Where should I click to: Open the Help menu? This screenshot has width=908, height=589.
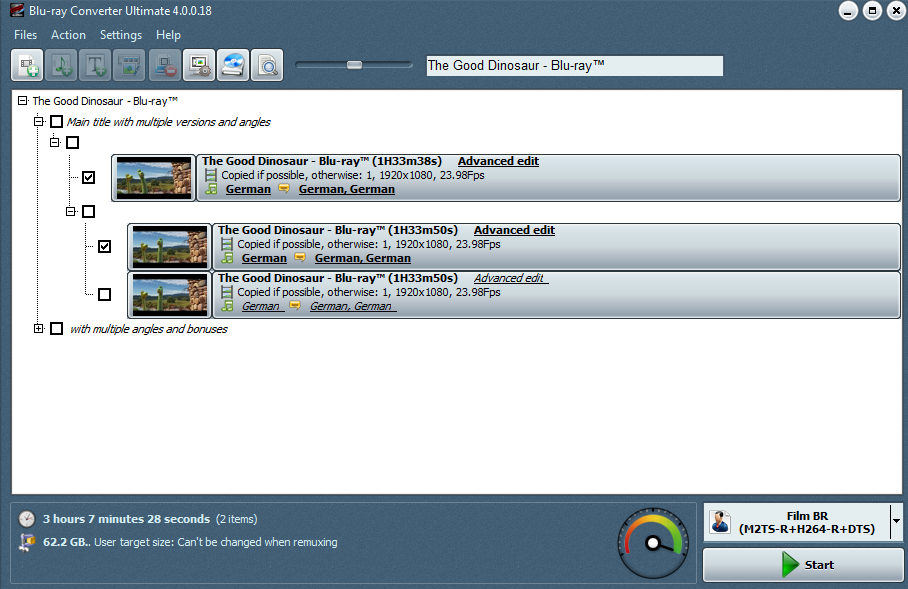[x=168, y=35]
